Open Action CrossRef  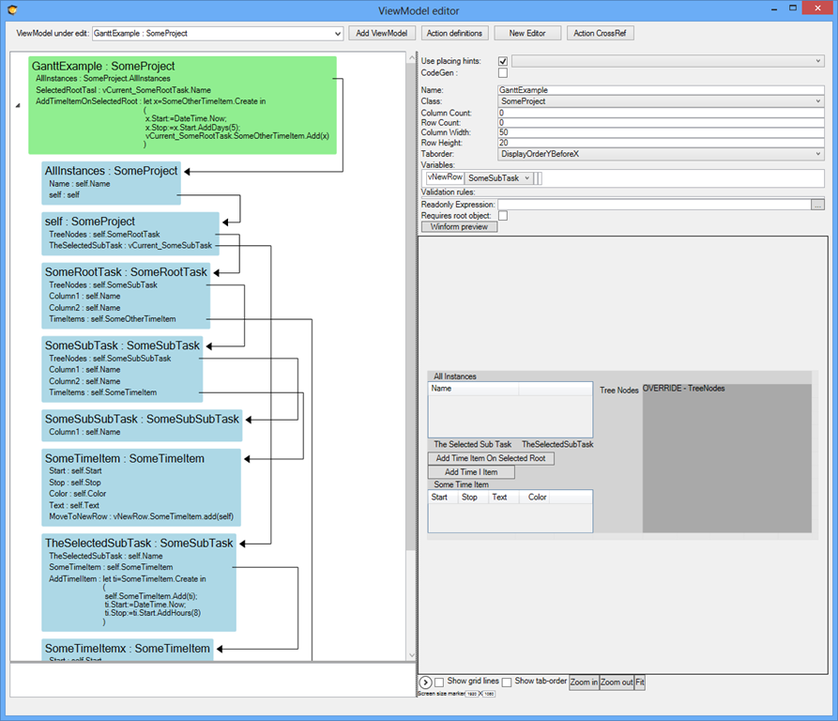coord(600,33)
